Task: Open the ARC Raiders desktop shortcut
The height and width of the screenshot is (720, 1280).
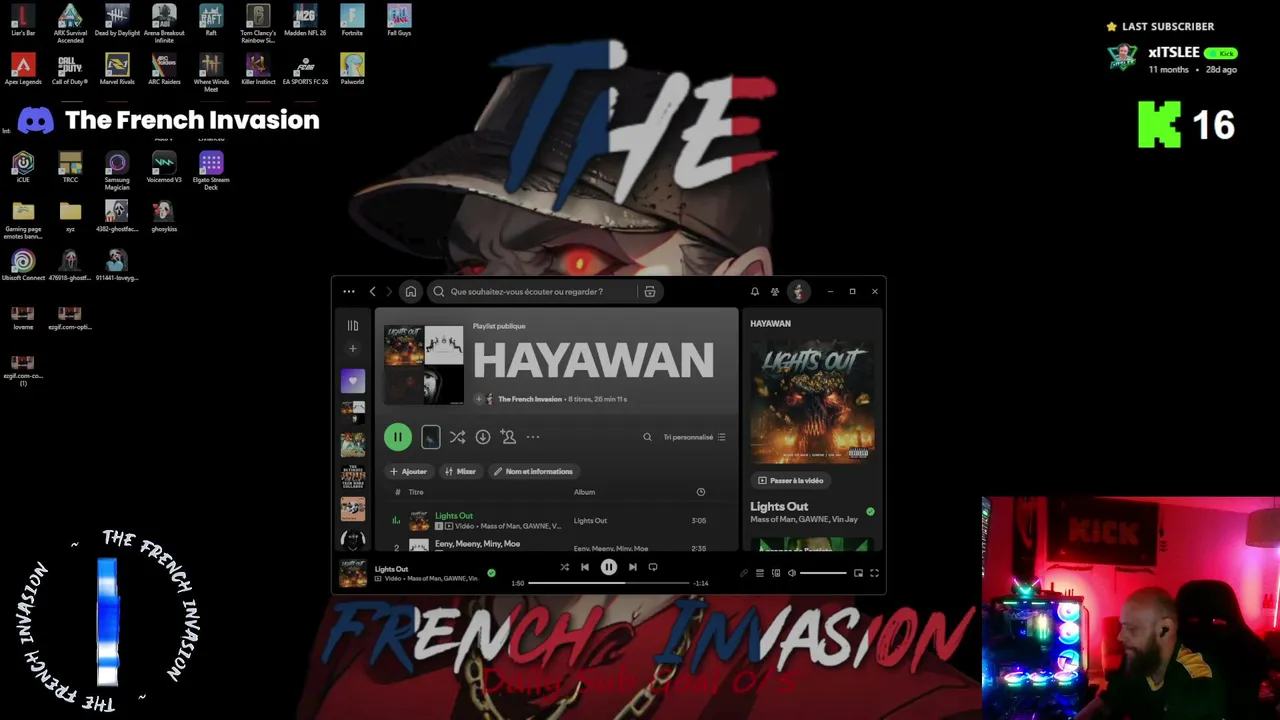Action: click(164, 69)
